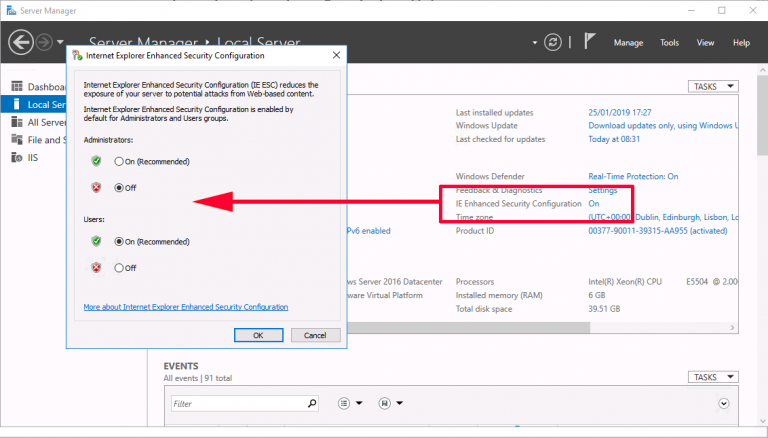This screenshot has height=438, width=768.
Task: Click the filter search magnifier icon
Action: [x=312, y=403]
